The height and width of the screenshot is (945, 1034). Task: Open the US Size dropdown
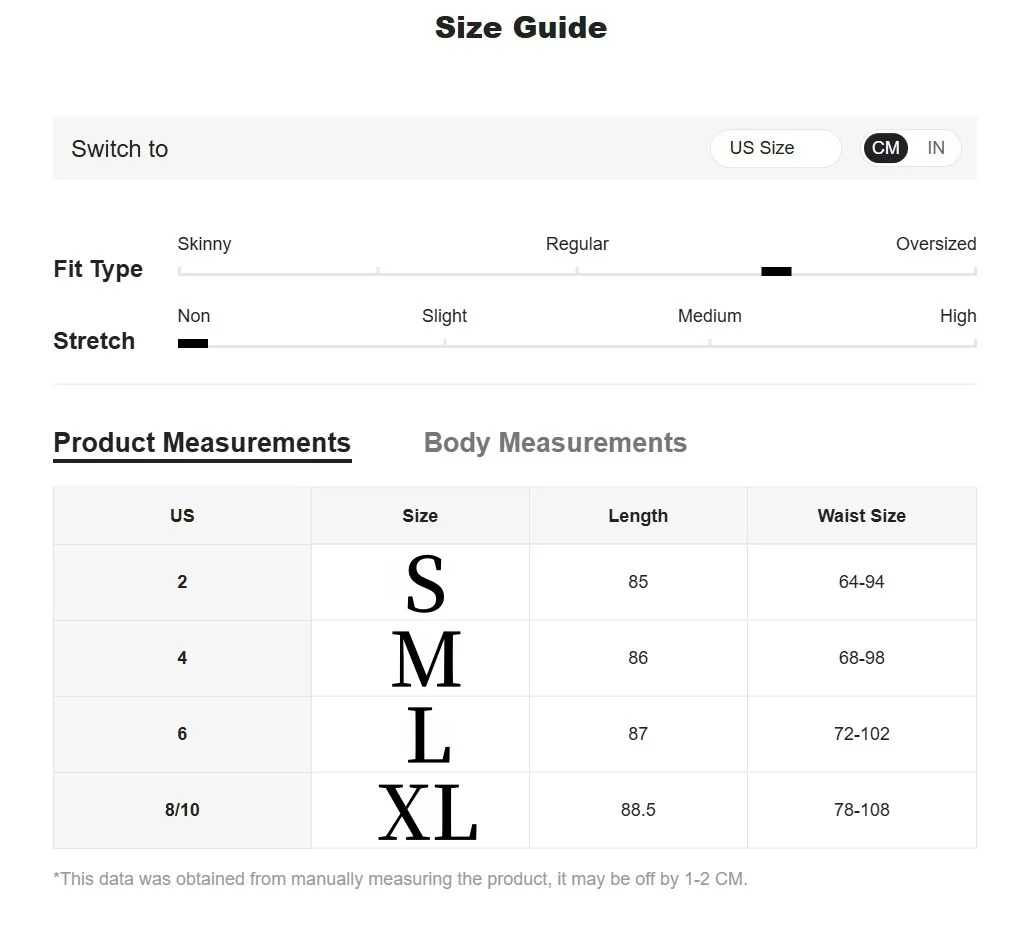tap(775, 148)
